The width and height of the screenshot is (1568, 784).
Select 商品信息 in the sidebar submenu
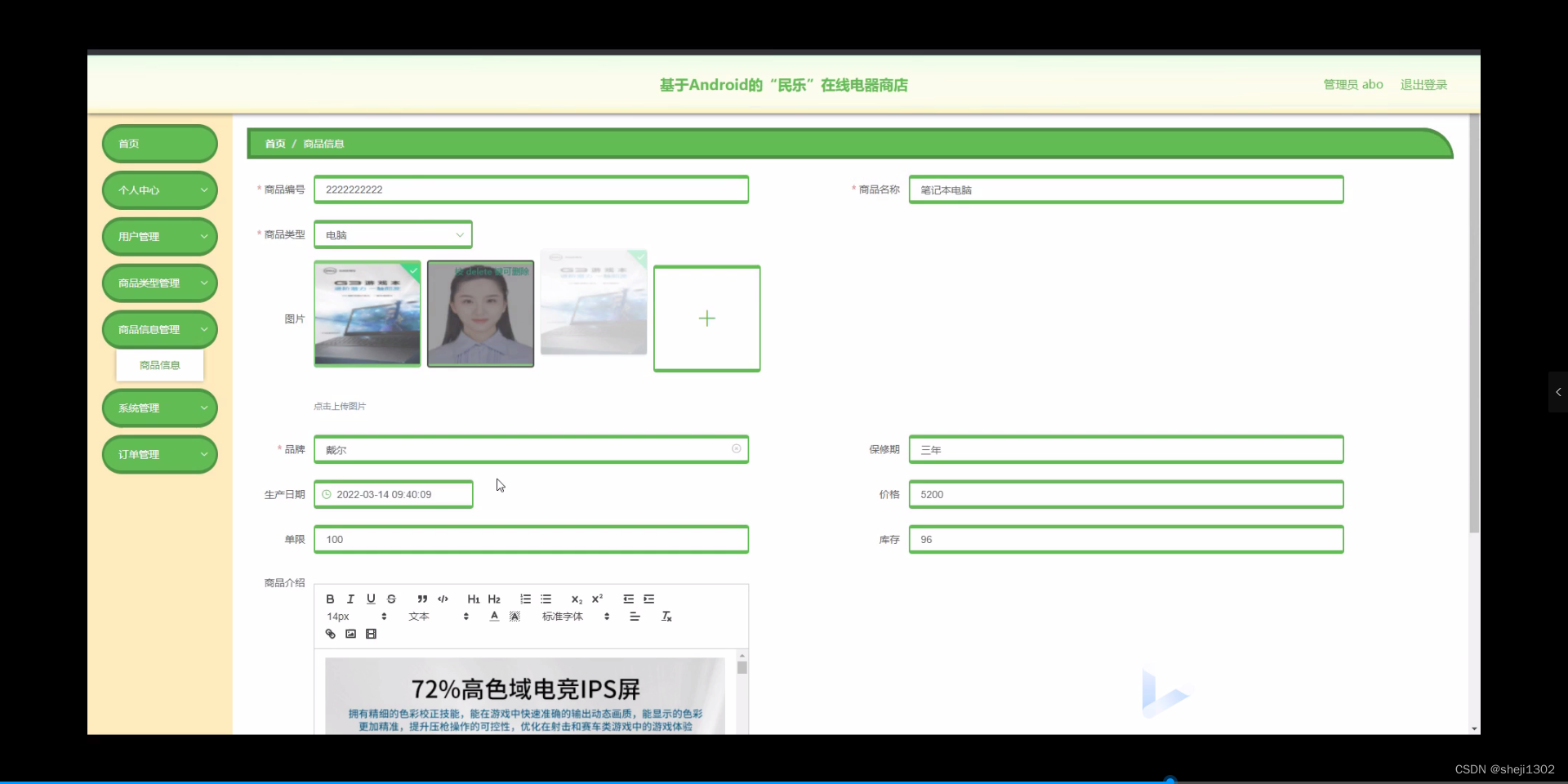click(159, 365)
